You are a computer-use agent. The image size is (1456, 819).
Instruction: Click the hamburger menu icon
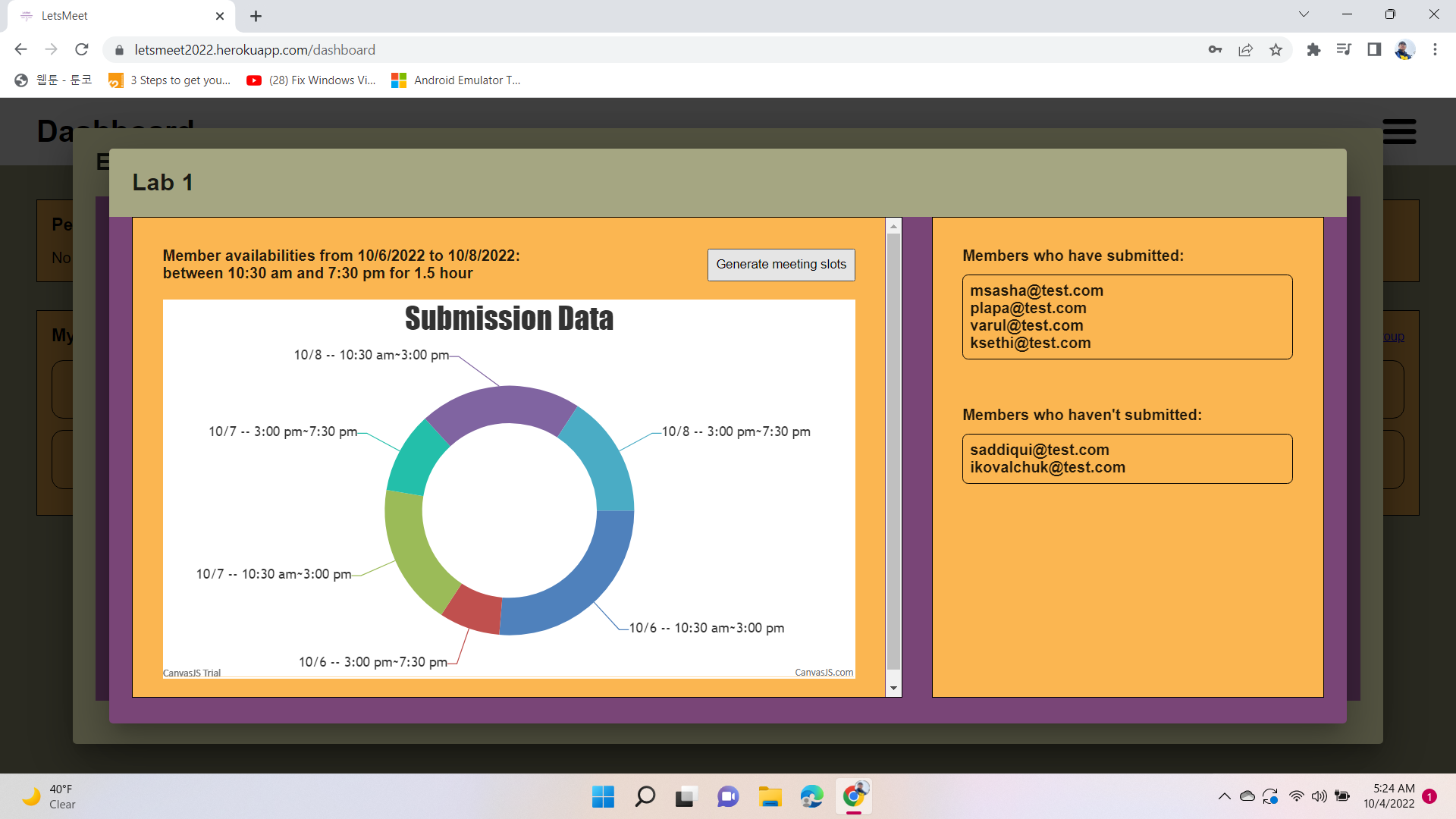point(1399,131)
